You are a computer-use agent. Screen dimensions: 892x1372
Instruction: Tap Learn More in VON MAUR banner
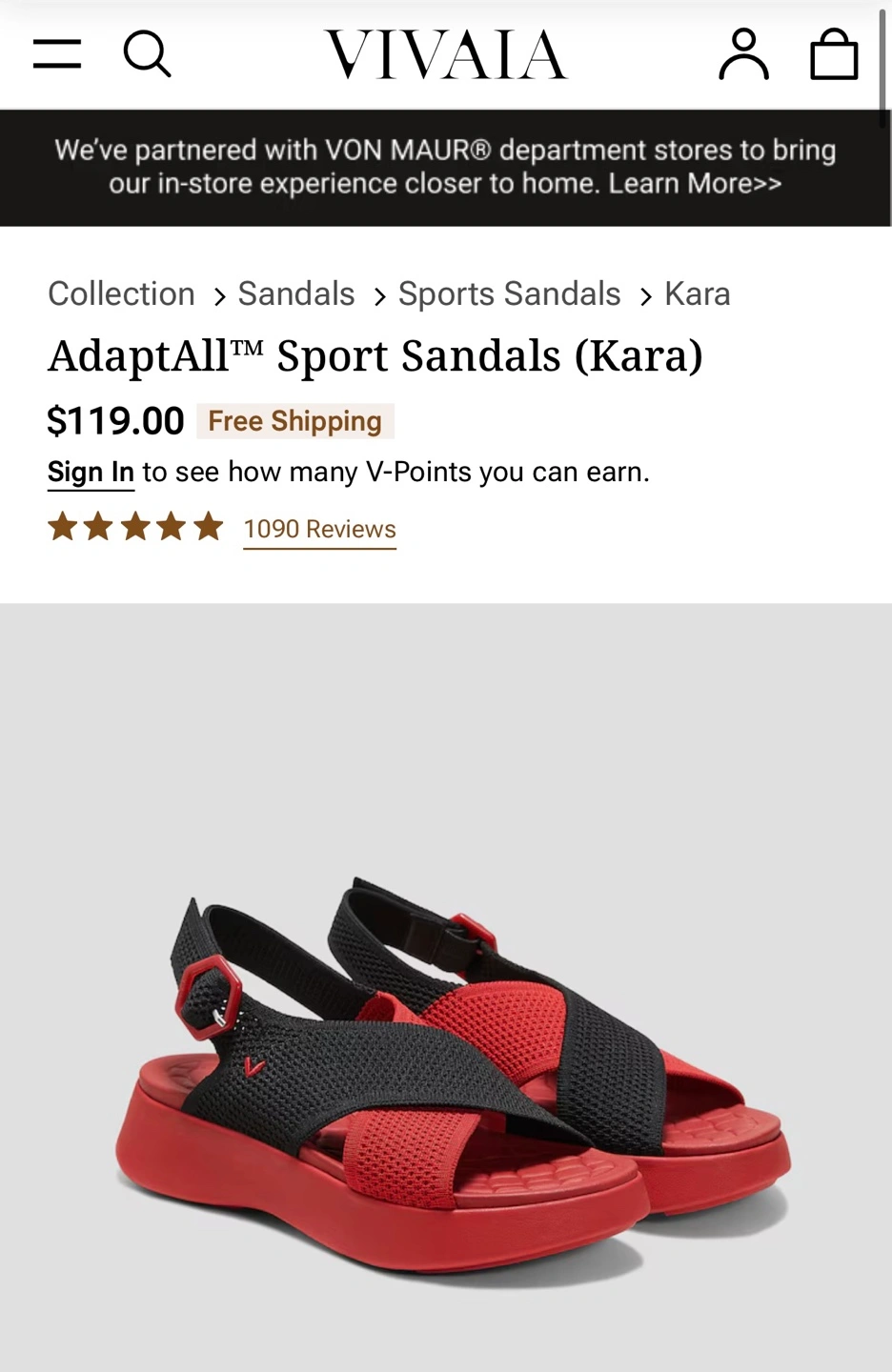click(695, 183)
